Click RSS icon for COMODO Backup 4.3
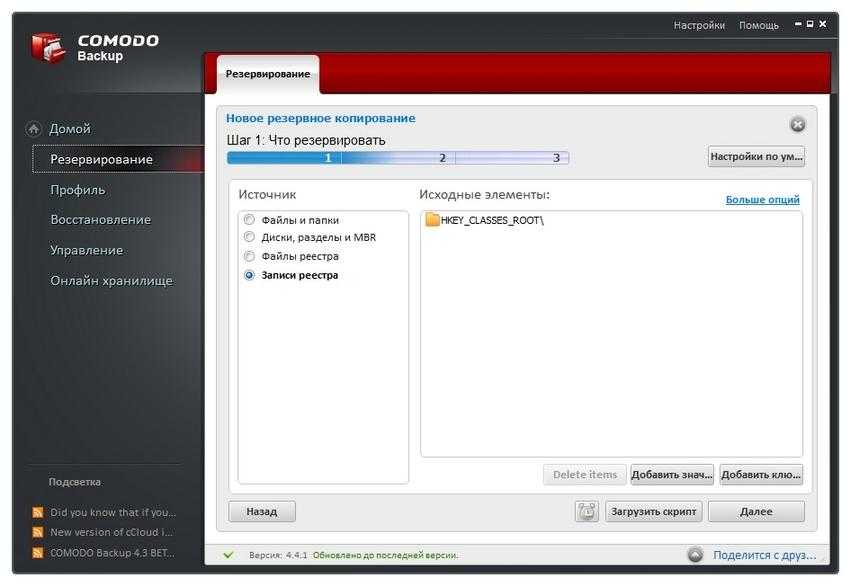The image size is (851, 587). [x=38, y=552]
